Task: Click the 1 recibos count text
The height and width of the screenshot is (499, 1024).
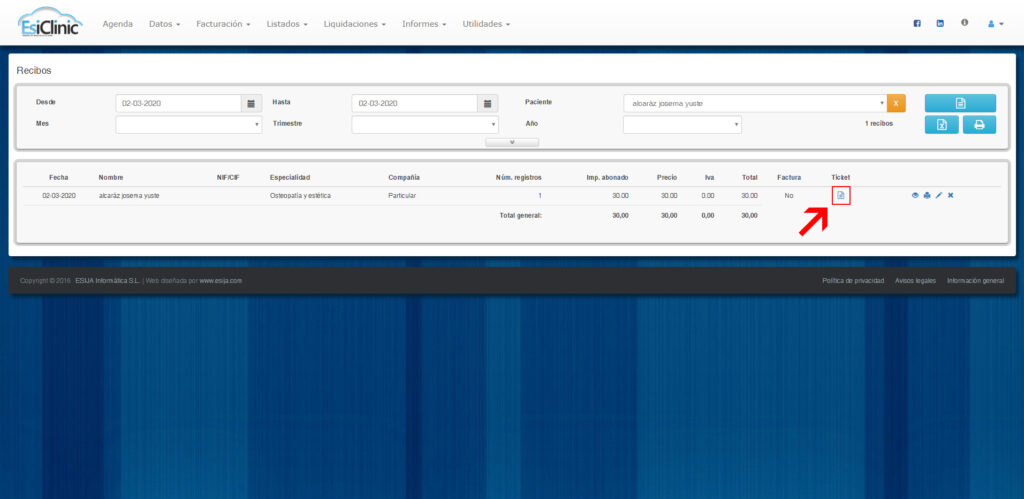Action: [878, 123]
